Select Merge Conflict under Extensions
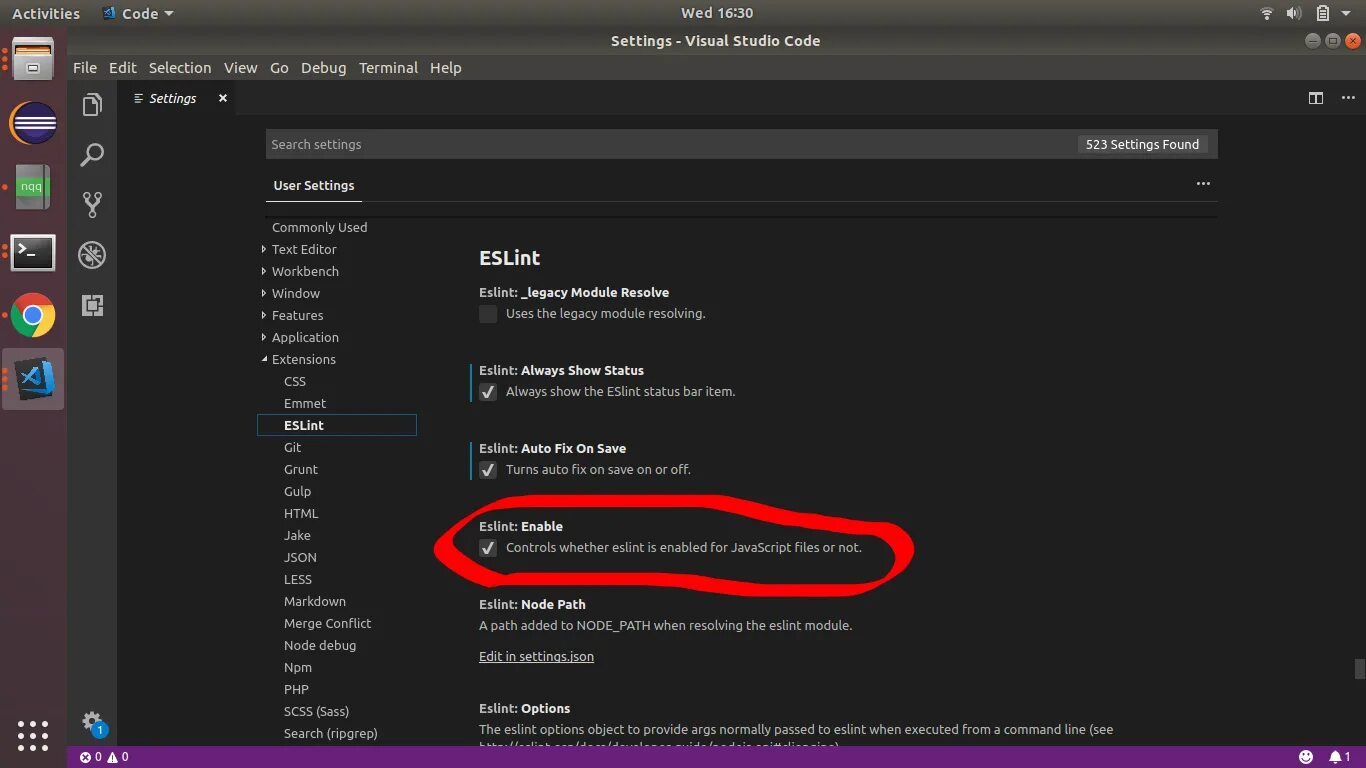The image size is (1366, 768). click(327, 623)
